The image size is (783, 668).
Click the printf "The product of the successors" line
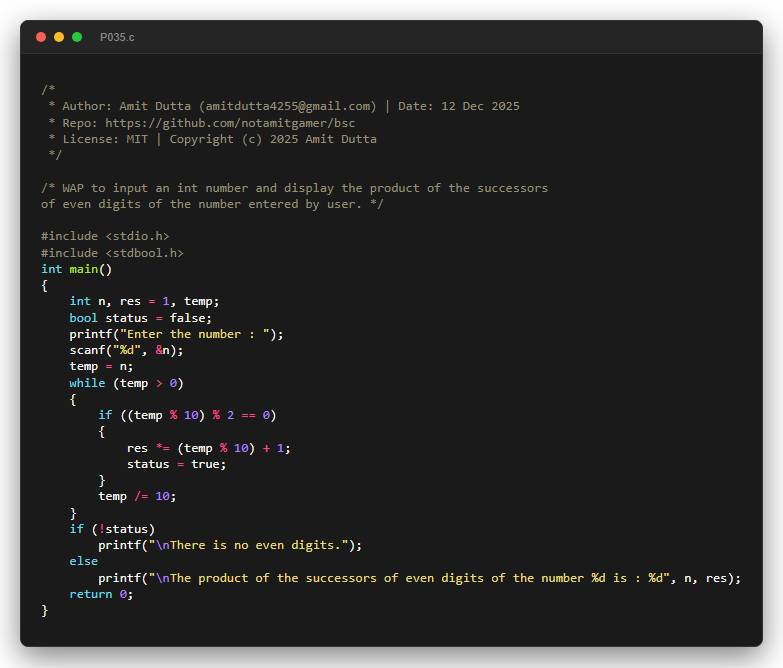click(x=420, y=578)
